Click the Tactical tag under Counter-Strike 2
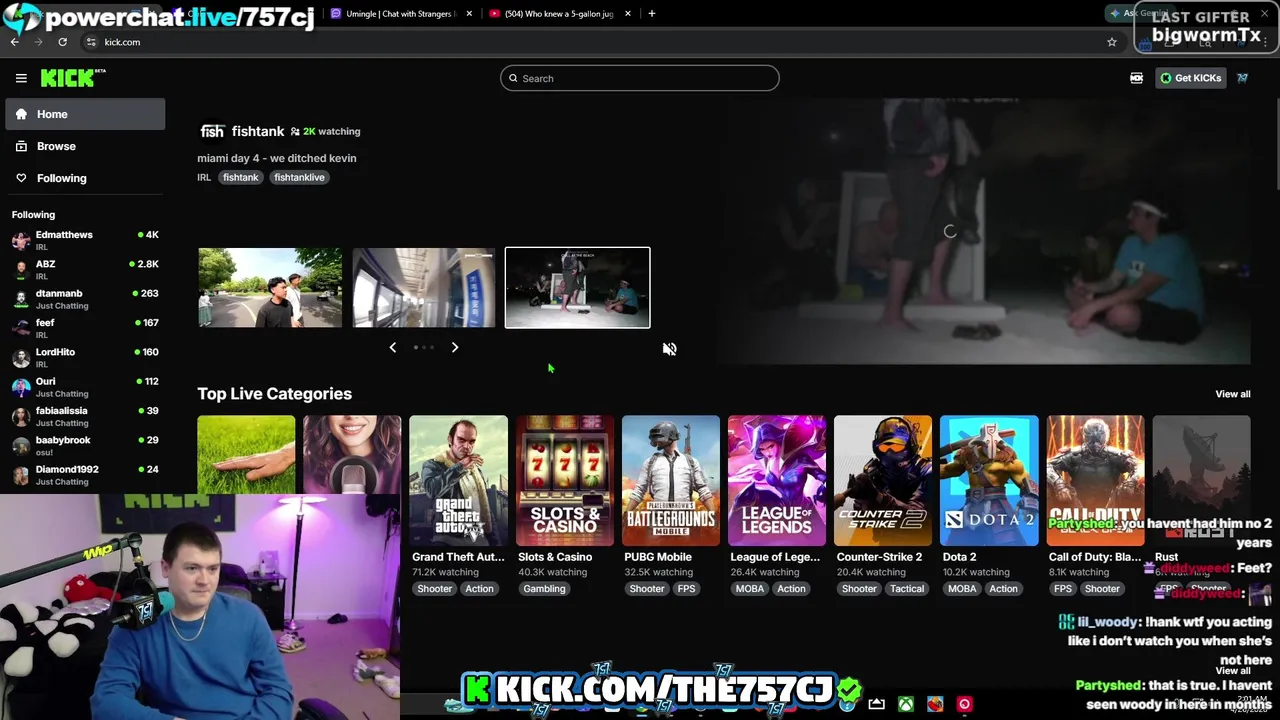1280x720 pixels. tap(907, 589)
